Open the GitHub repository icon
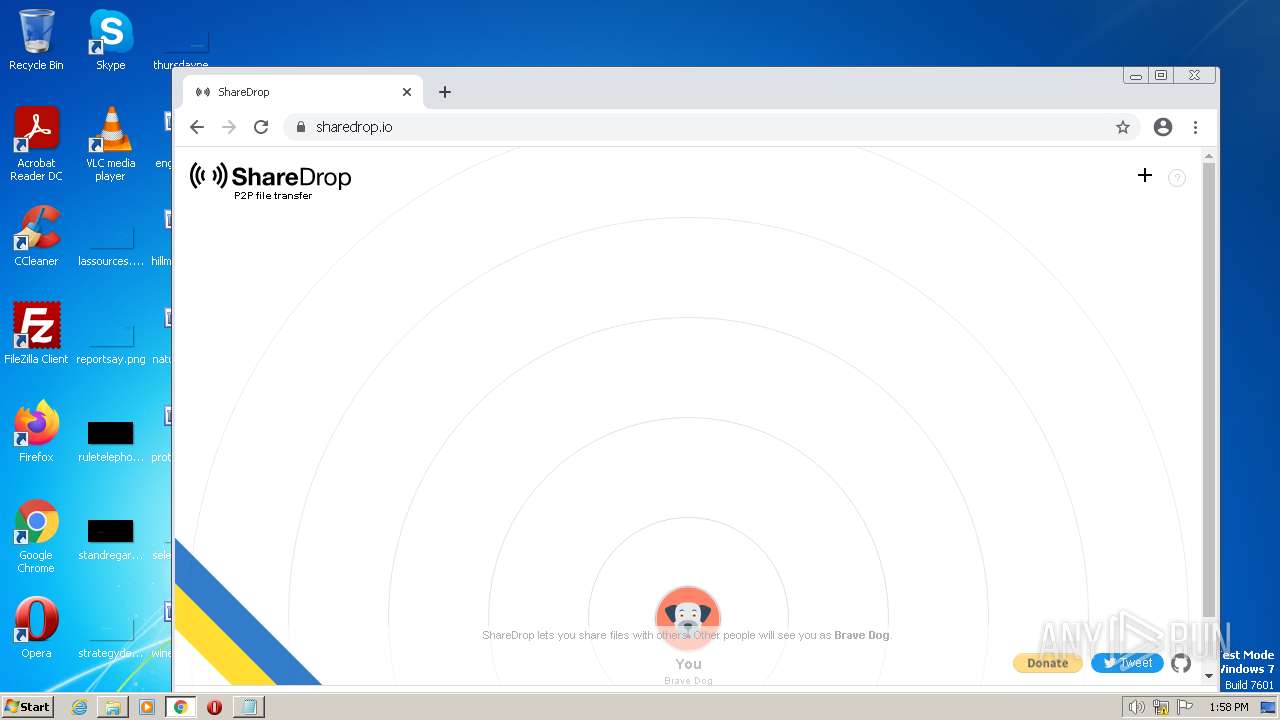Image resolution: width=1280 pixels, height=720 pixels. click(x=1181, y=663)
